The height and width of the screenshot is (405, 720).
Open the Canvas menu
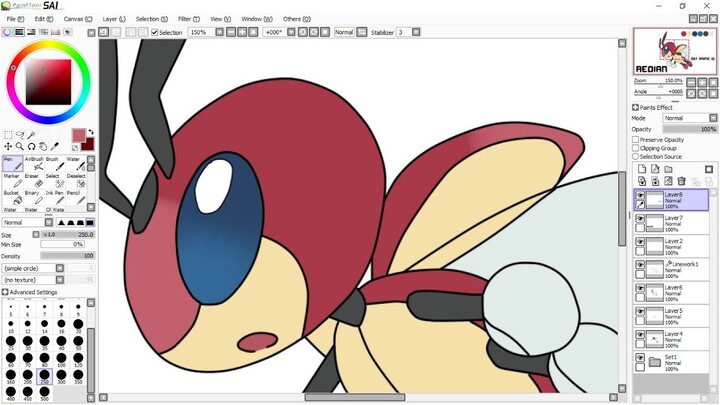(78, 19)
